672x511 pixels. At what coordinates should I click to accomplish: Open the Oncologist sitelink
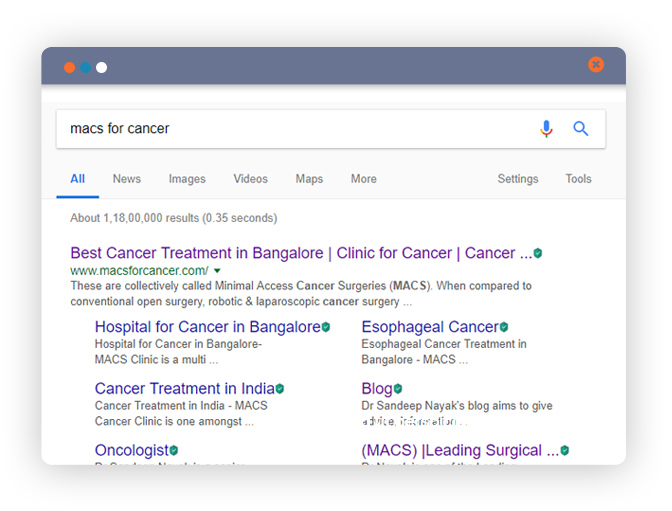[132, 451]
